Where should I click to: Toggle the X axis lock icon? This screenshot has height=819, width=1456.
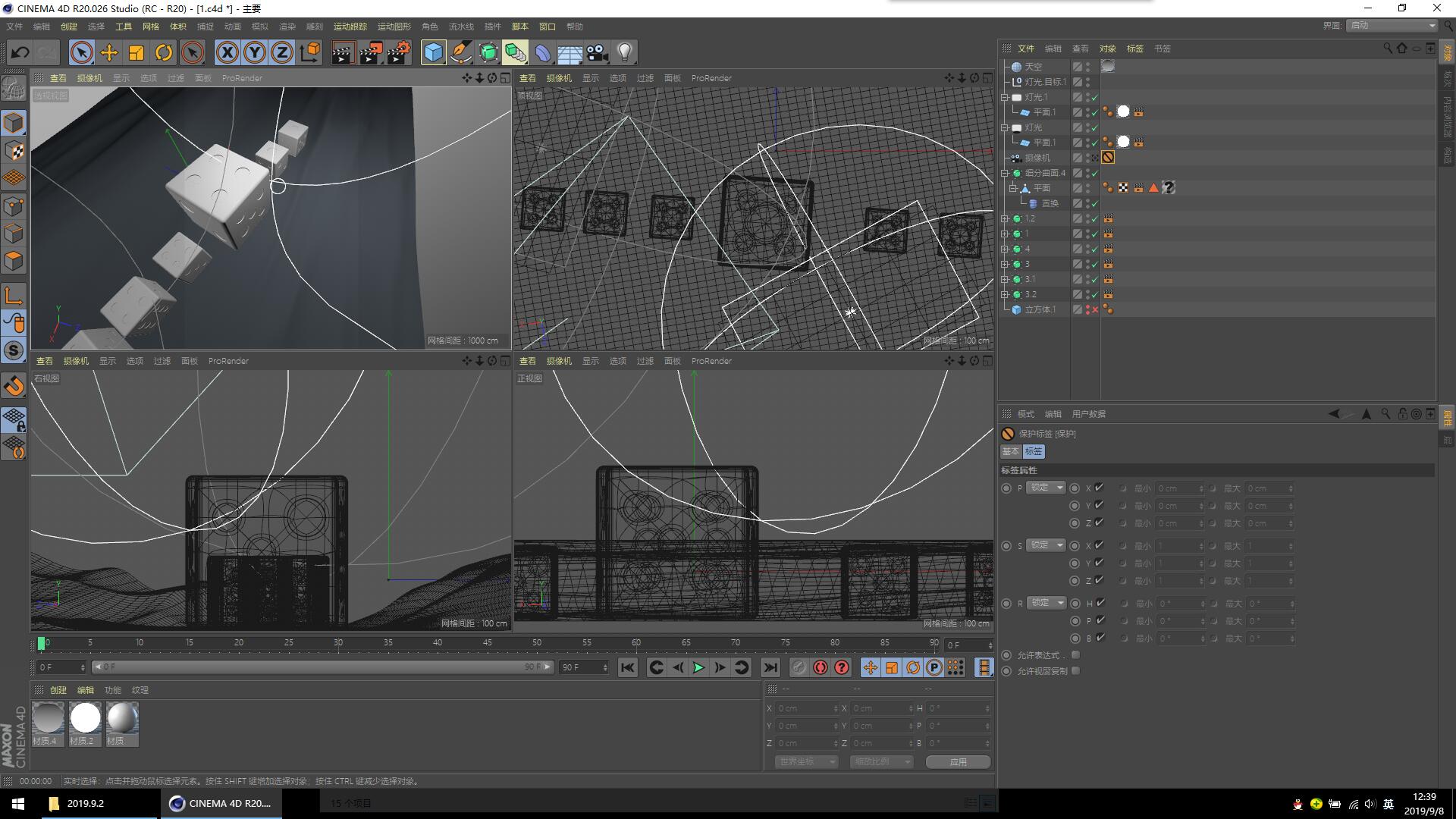click(227, 52)
